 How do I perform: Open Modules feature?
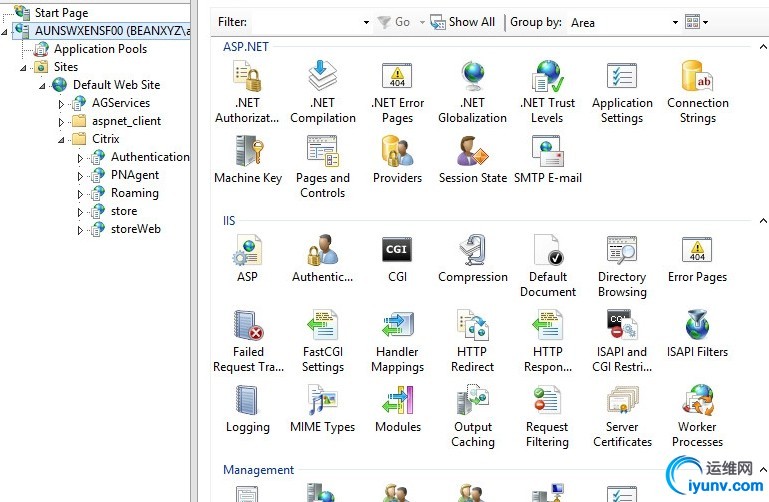tap(398, 408)
